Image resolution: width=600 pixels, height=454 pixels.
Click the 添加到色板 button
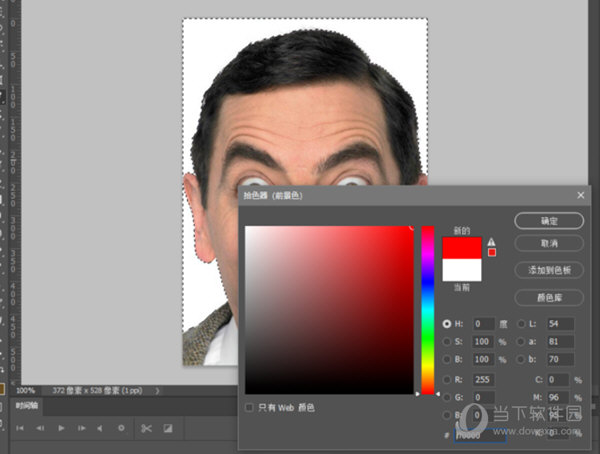(549, 270)
